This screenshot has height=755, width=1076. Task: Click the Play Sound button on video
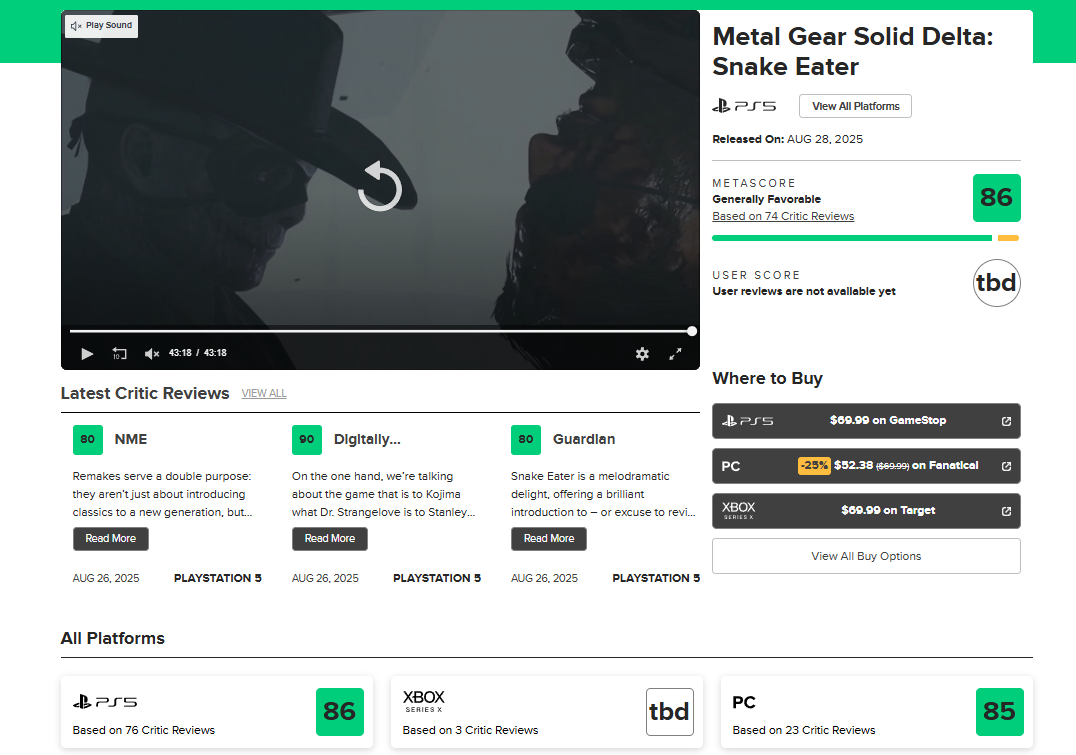click(x=102, y=26)
